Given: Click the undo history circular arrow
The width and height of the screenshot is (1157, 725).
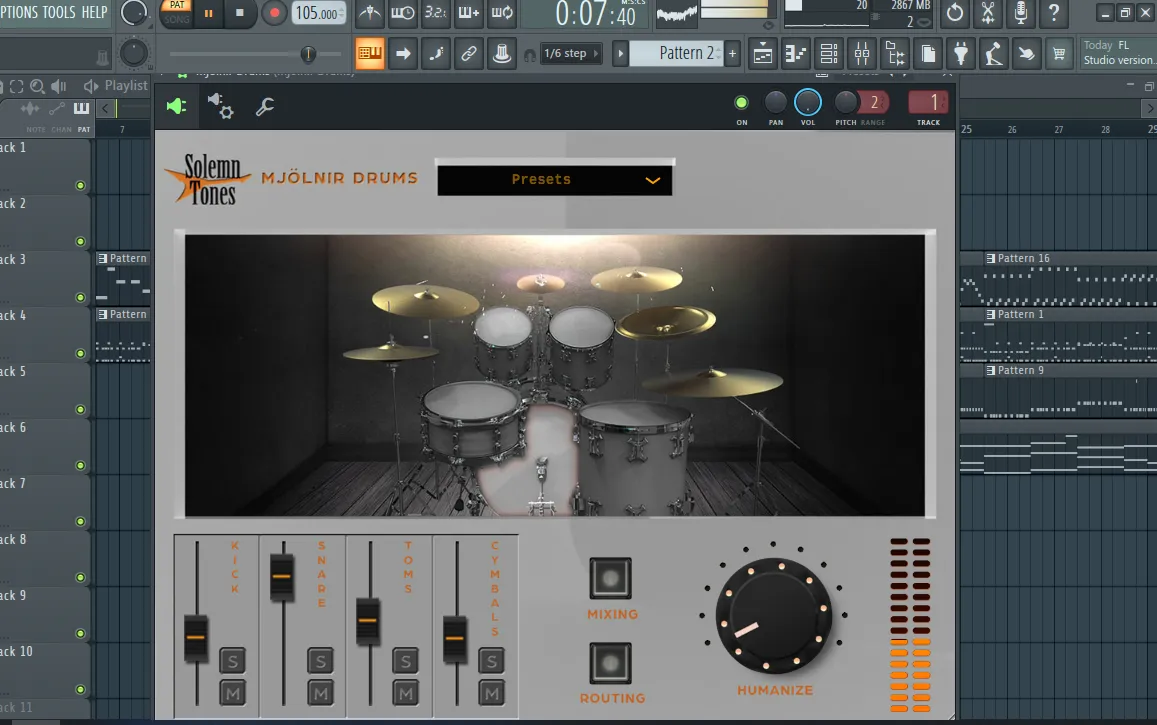Looking at the screenshot, I should (x=955, y=13).
